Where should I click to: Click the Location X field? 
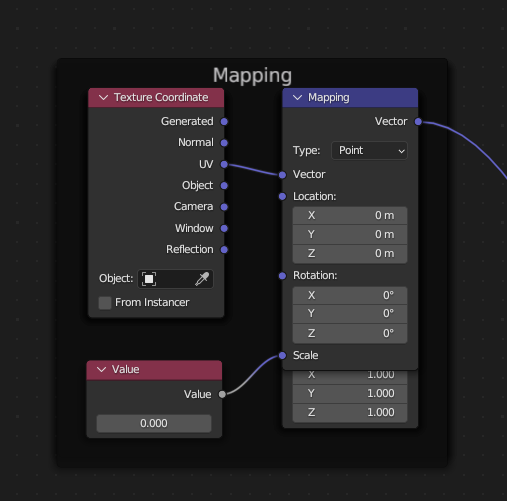pos(350,216)
